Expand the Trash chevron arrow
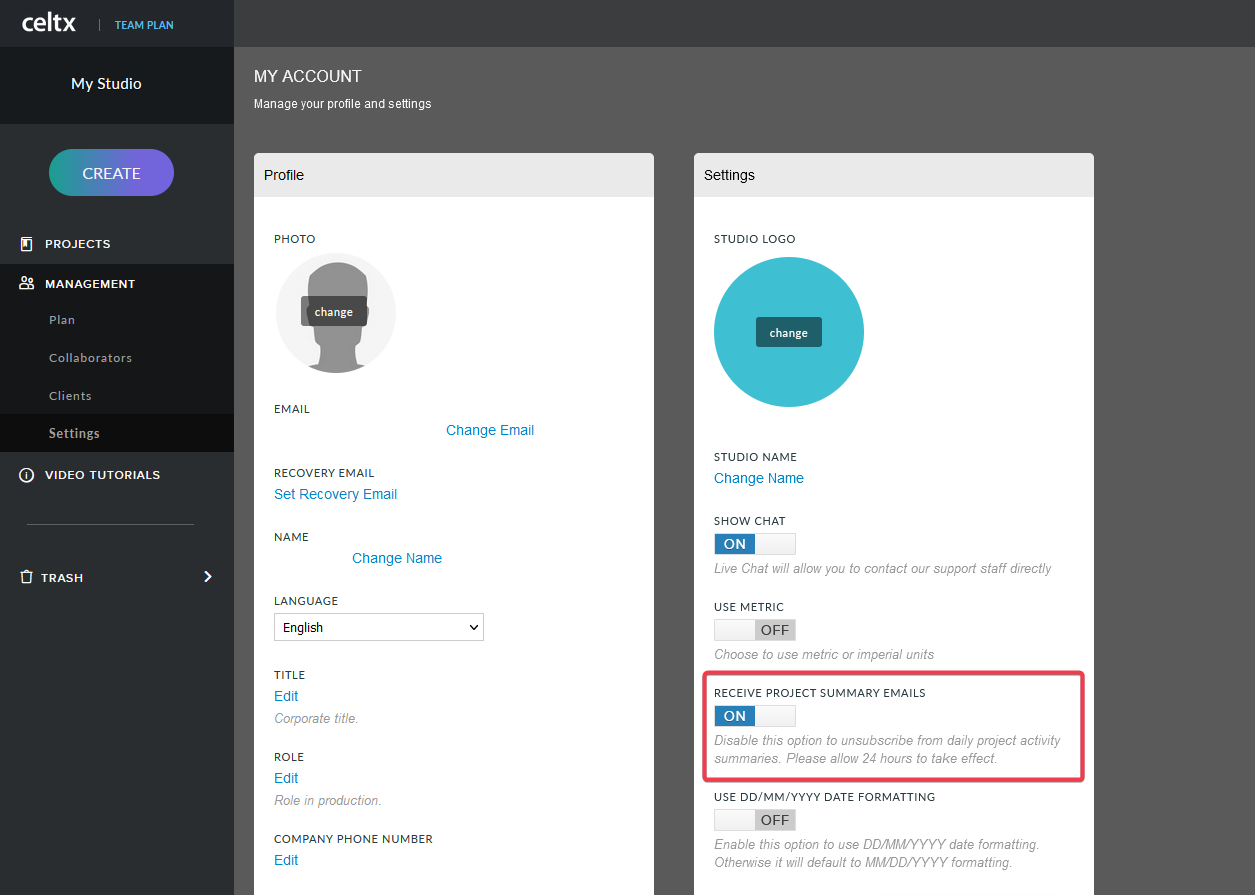Image resolution: width=1255 pixels, height=895 pixels. [208, 577]
